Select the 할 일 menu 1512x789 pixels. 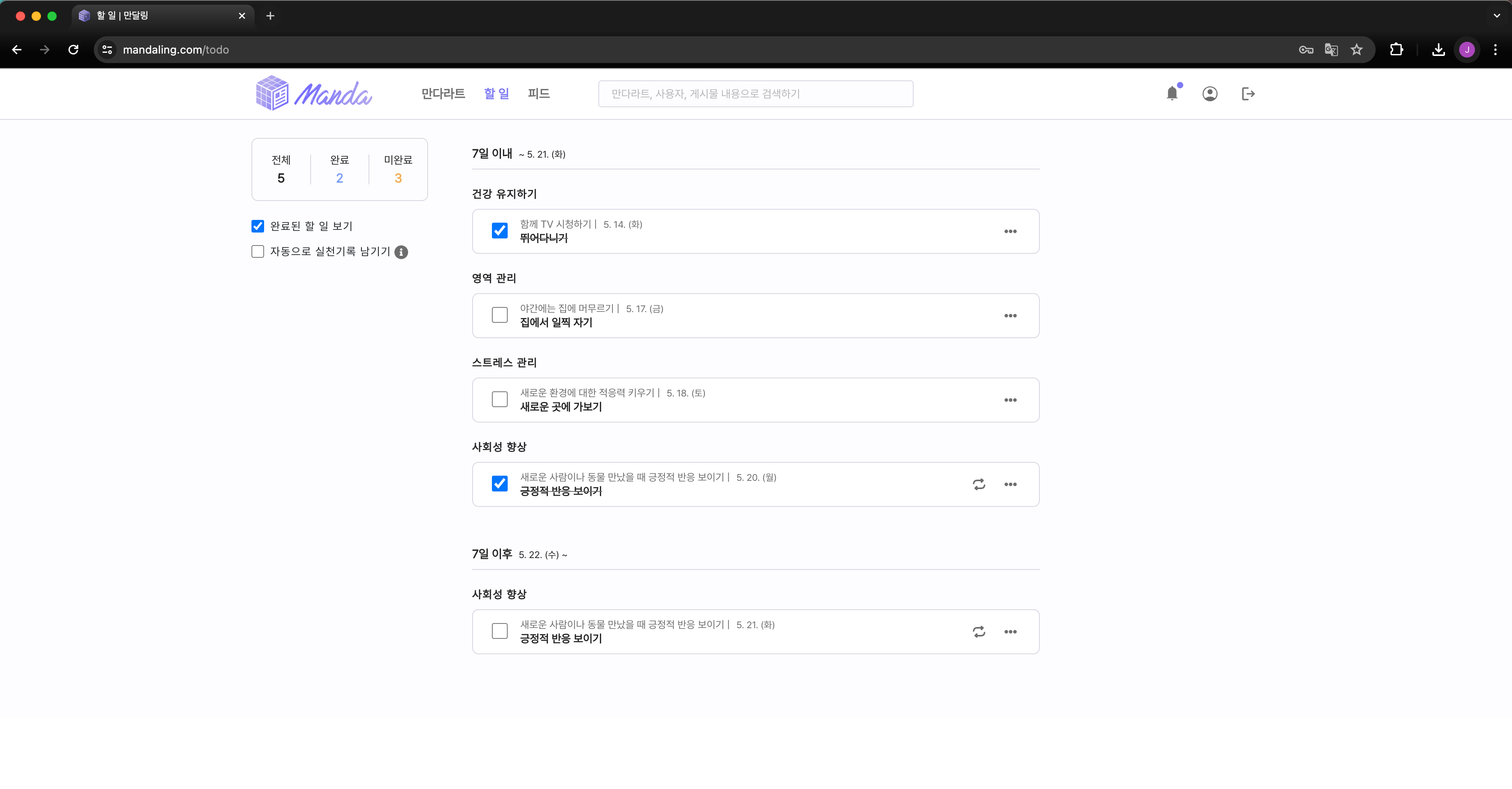497,94
